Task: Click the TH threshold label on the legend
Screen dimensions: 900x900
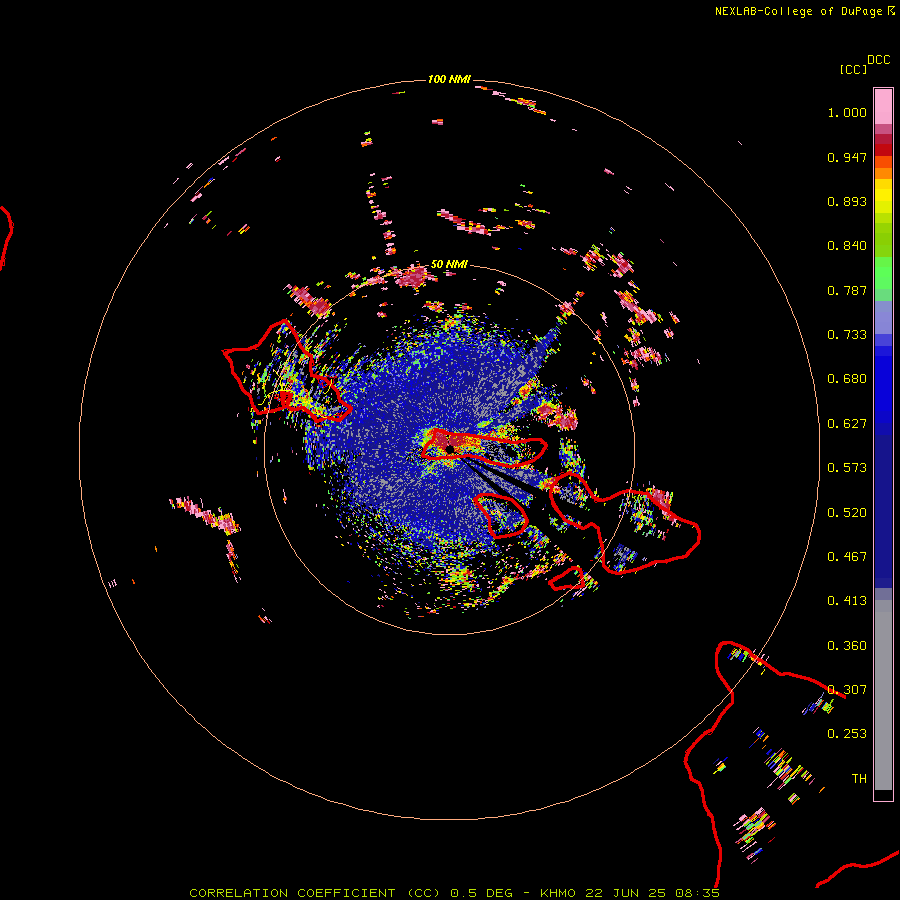Action: click(x=859, y=779)
